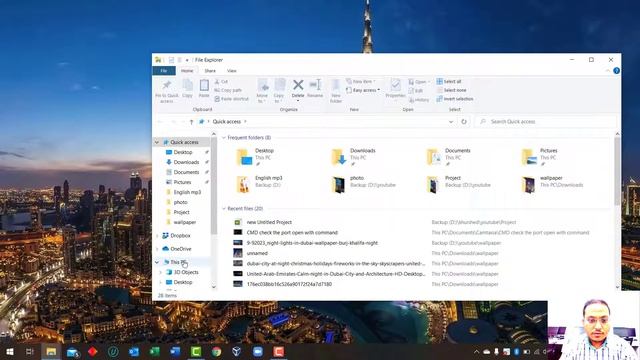Open the address bar history dropdown
This screenshot has height=360, width=640.
451,122
